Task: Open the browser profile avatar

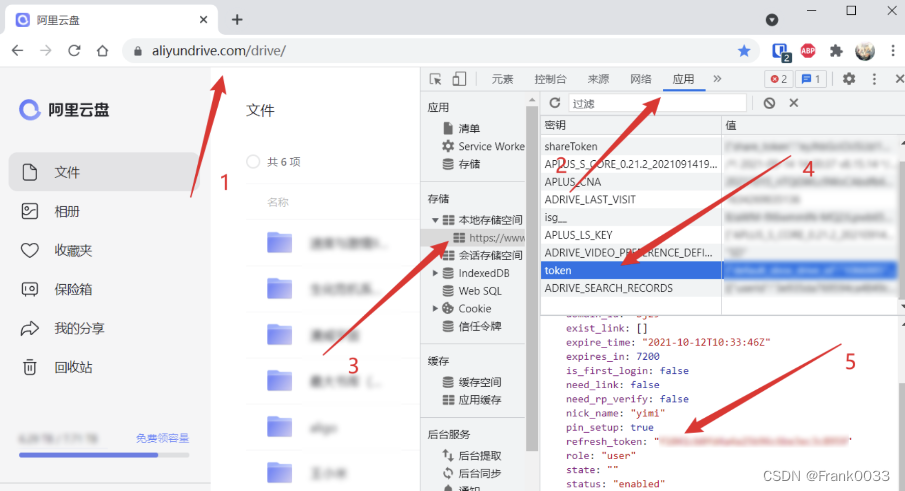Action: tap(864, 51)
